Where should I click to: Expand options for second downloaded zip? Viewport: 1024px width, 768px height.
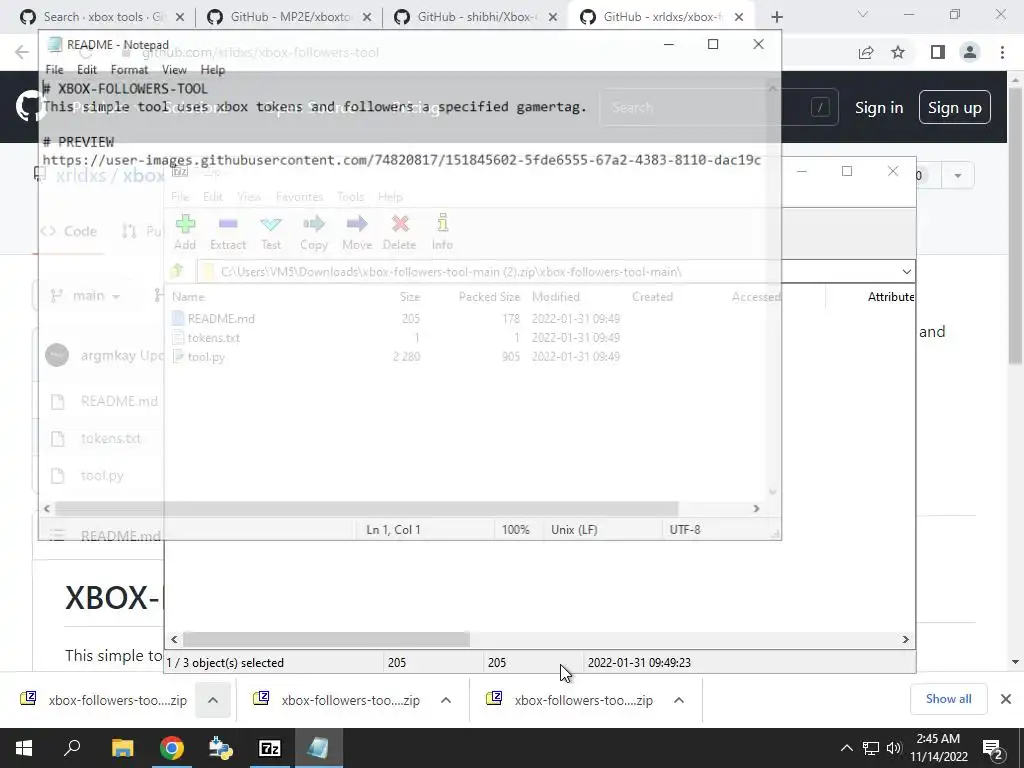[446, 700]
